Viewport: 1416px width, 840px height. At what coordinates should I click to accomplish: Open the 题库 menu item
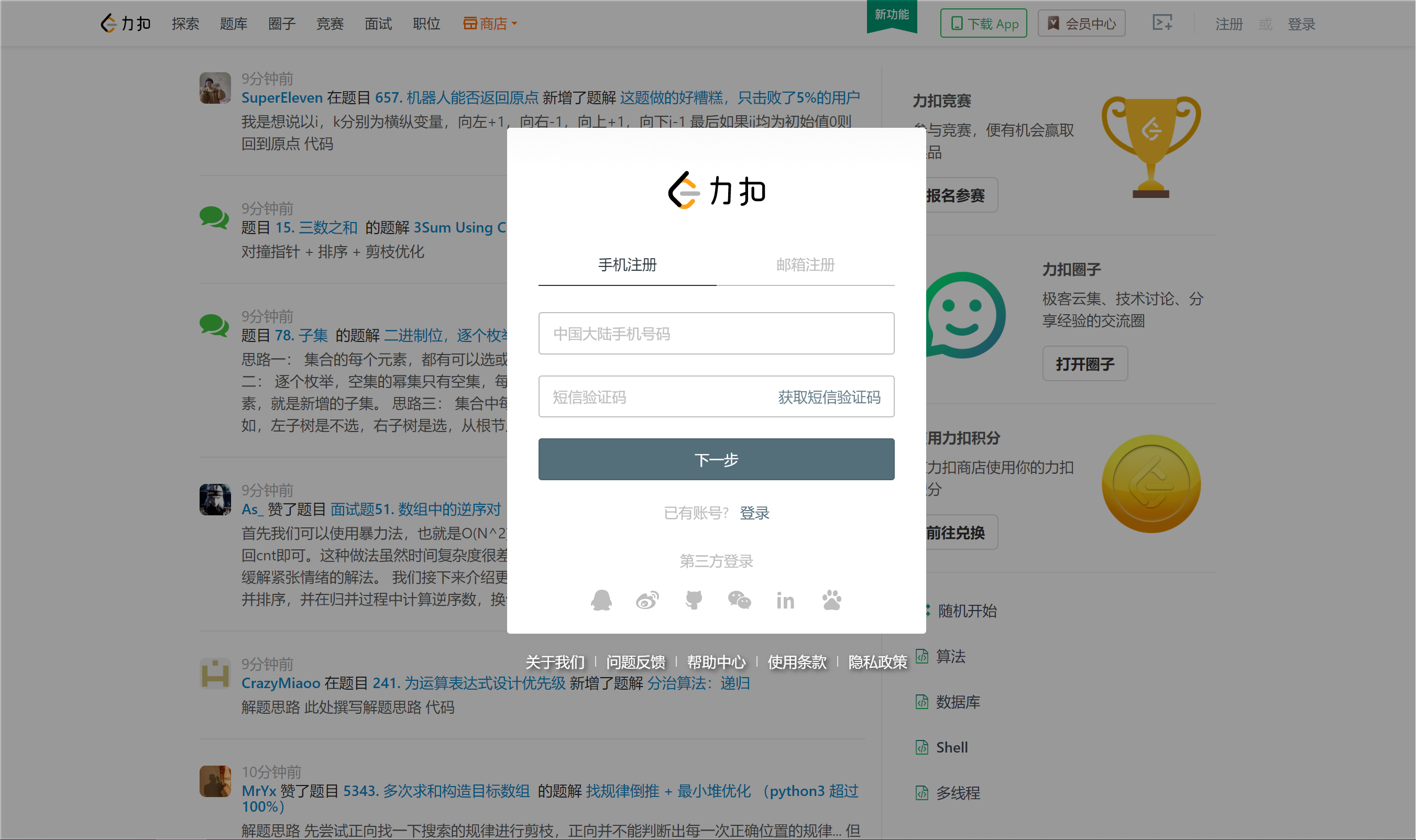tap(233, 23)
